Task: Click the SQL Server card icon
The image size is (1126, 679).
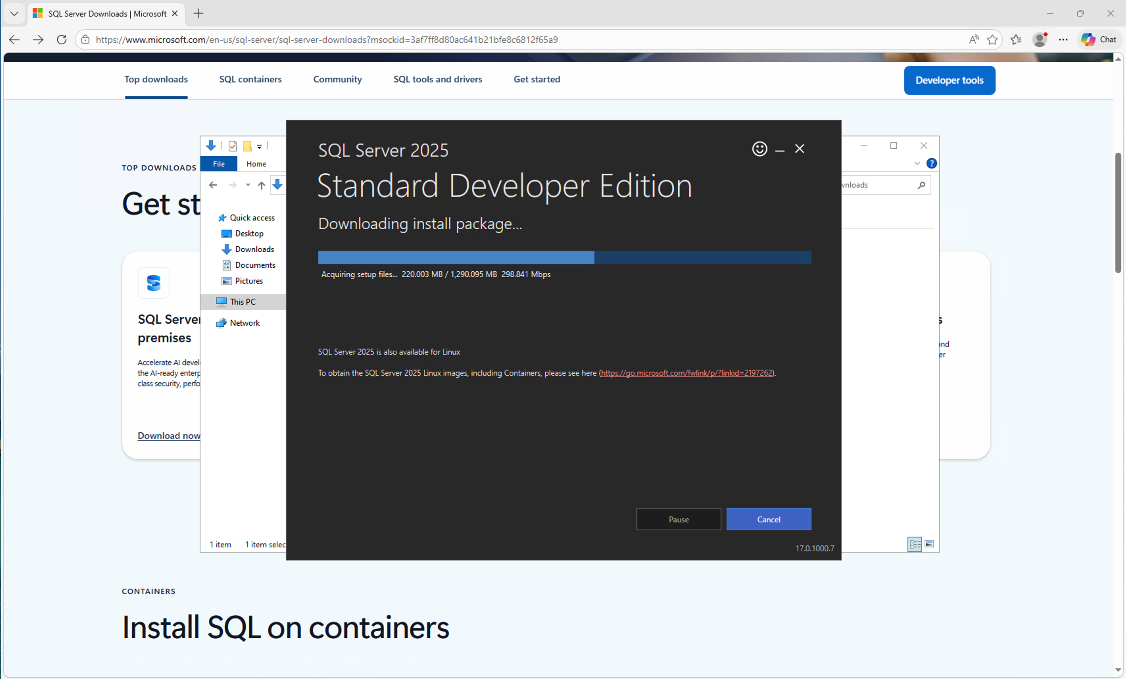Action: (154, 284)
